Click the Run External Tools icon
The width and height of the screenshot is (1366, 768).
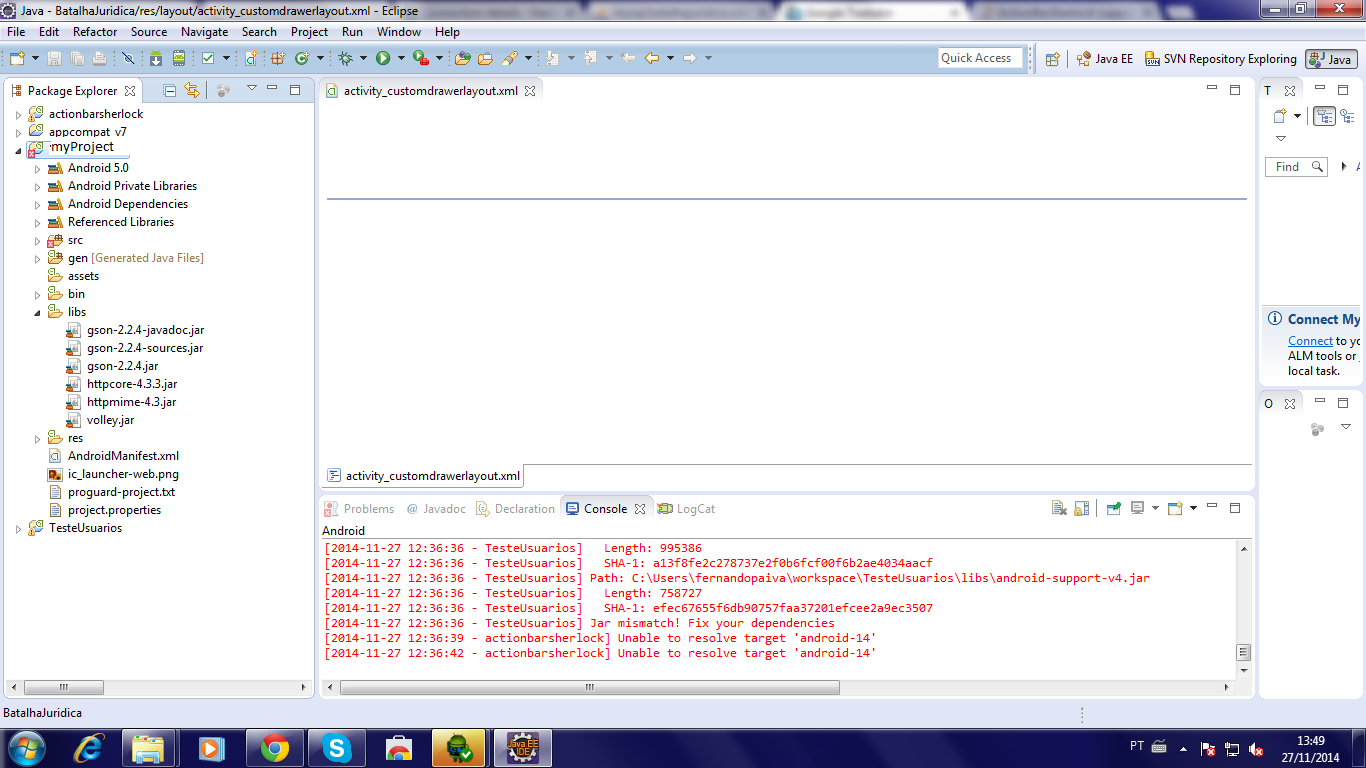coord(421,58)
